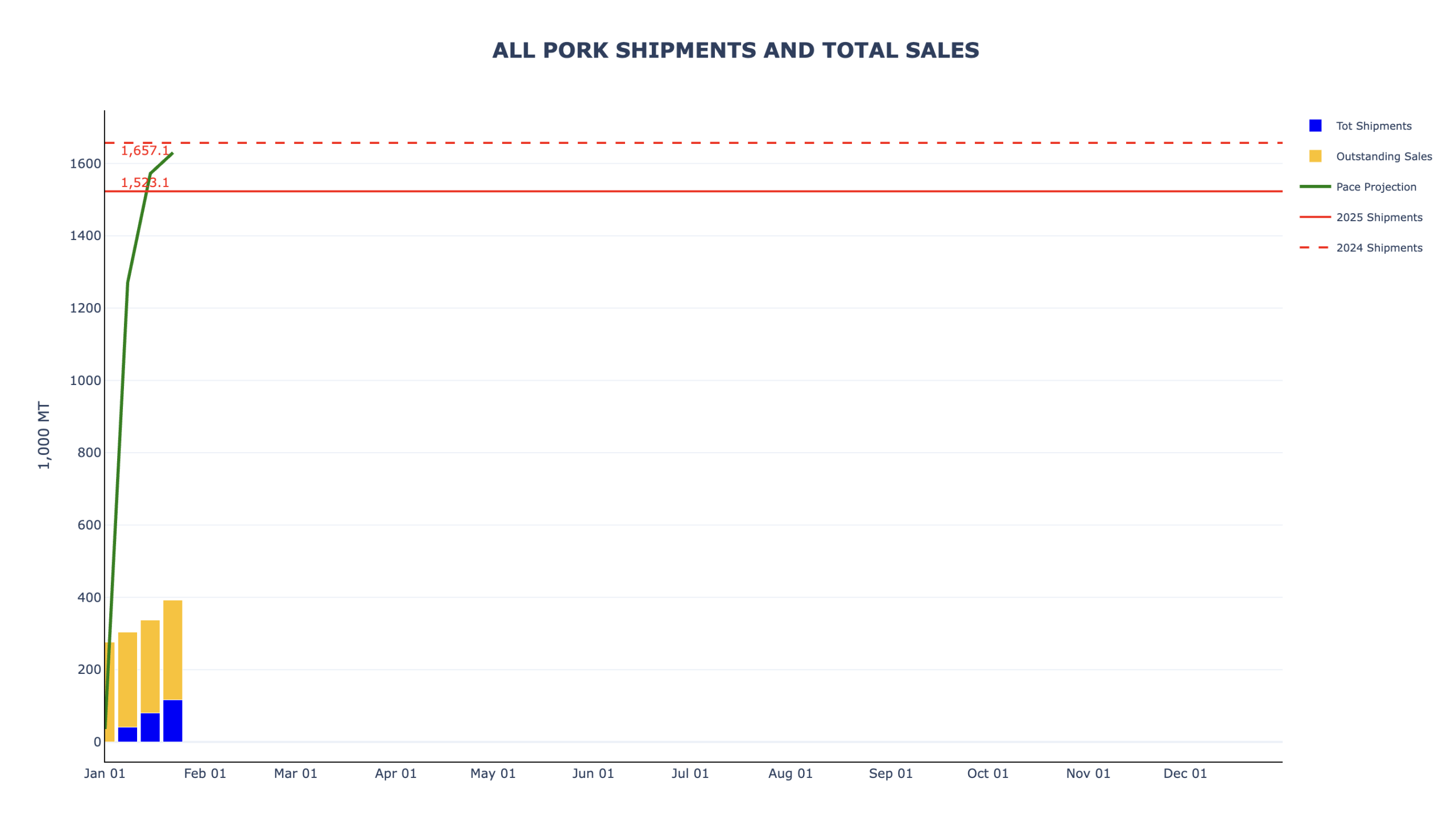This screenshot has height=832, width=1456.
Task: Toggle the 2025 Shipments legend text
Action: point(1379,218)
